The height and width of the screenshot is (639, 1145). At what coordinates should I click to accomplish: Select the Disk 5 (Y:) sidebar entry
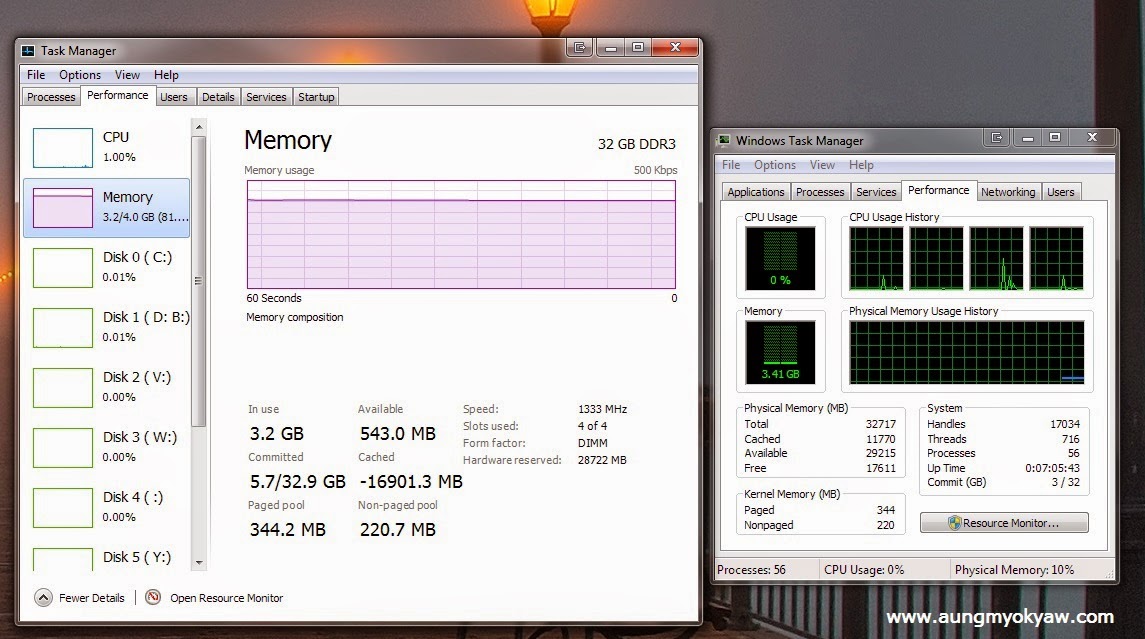[107, 559]
